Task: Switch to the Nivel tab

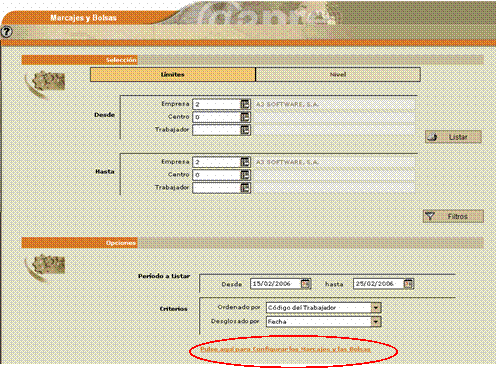Action: click(338, 75)
